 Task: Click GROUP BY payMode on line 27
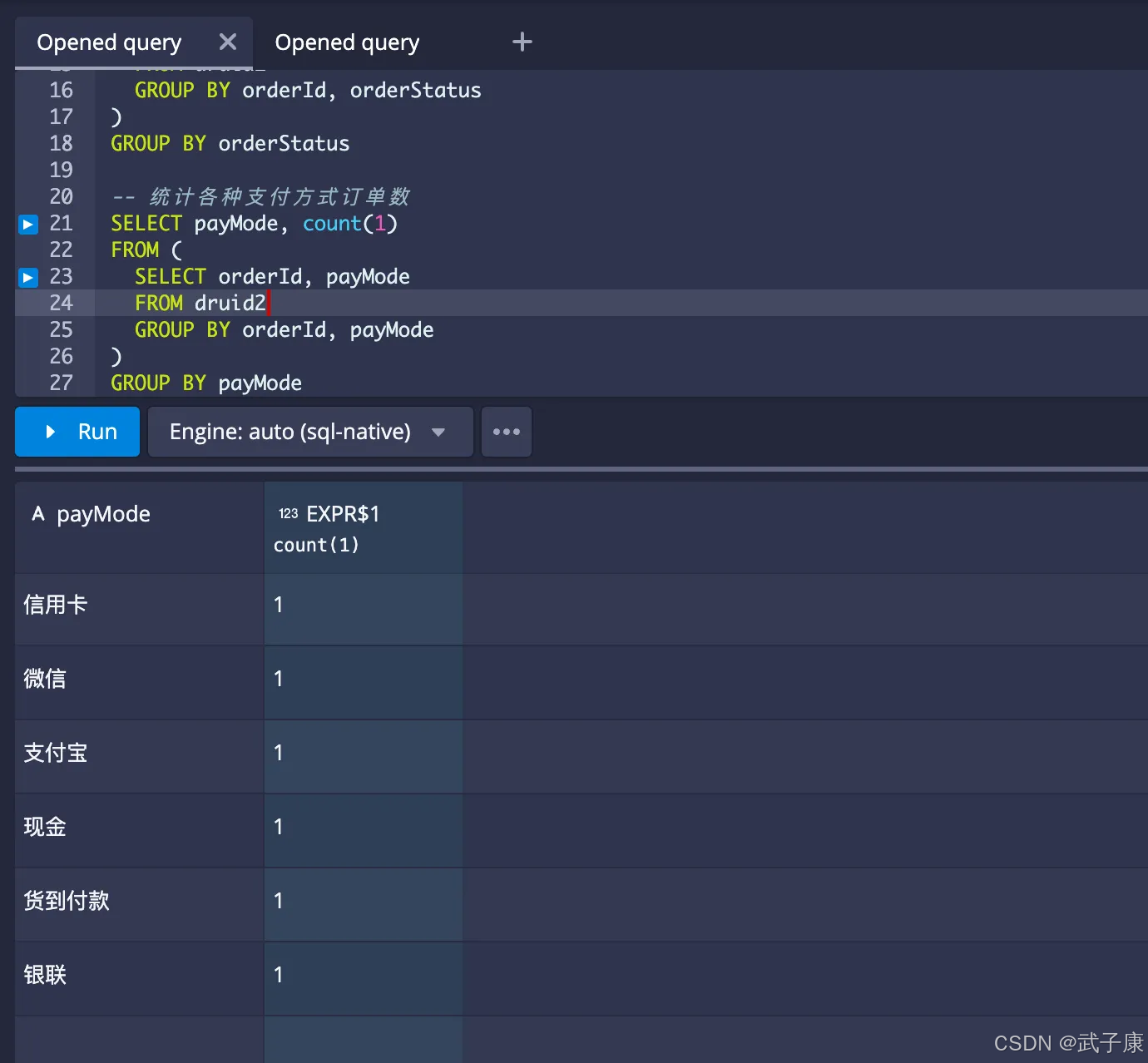pyautogui.click(x=206, y=383)
